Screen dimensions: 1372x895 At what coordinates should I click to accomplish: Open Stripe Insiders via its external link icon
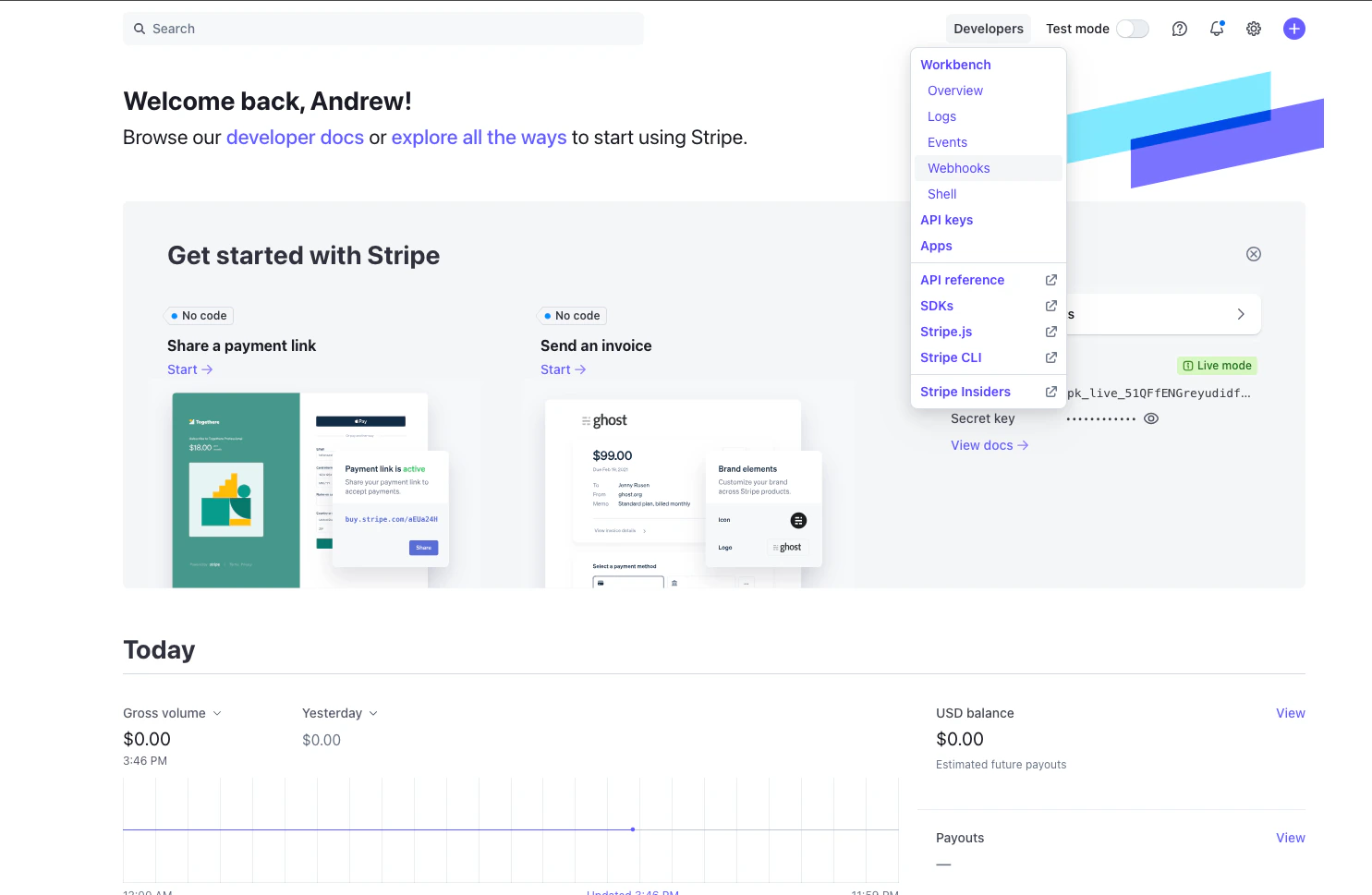[1050, 391]
